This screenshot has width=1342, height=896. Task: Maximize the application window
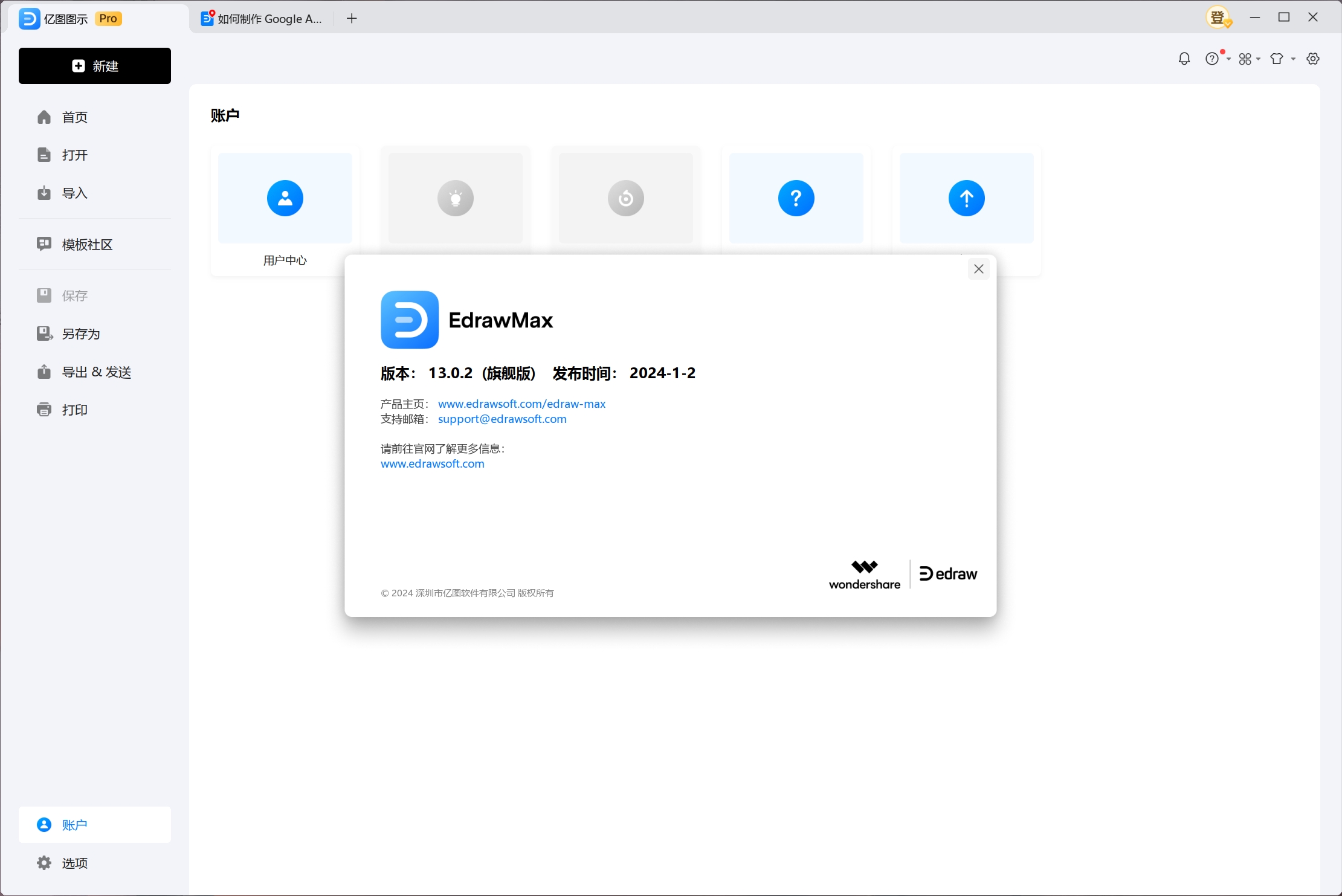click(1284, 18)
